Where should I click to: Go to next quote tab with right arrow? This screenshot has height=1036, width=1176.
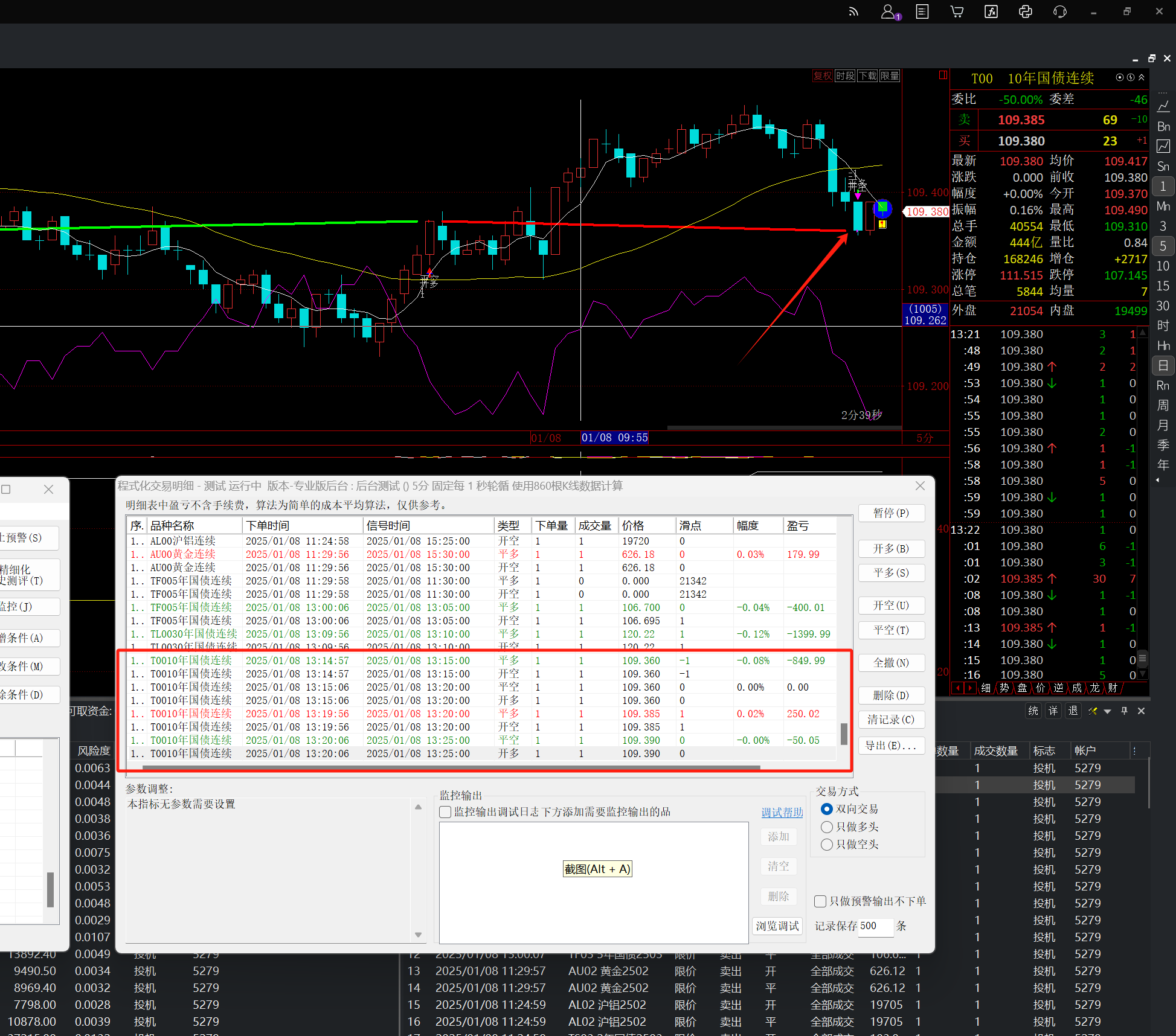click(x=970, y=688)
